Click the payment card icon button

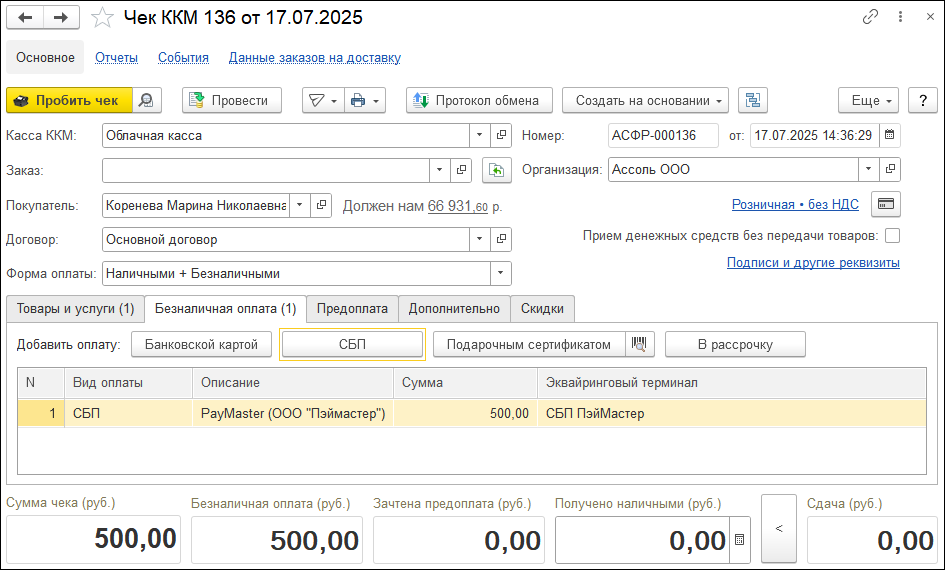pos(885,204)
